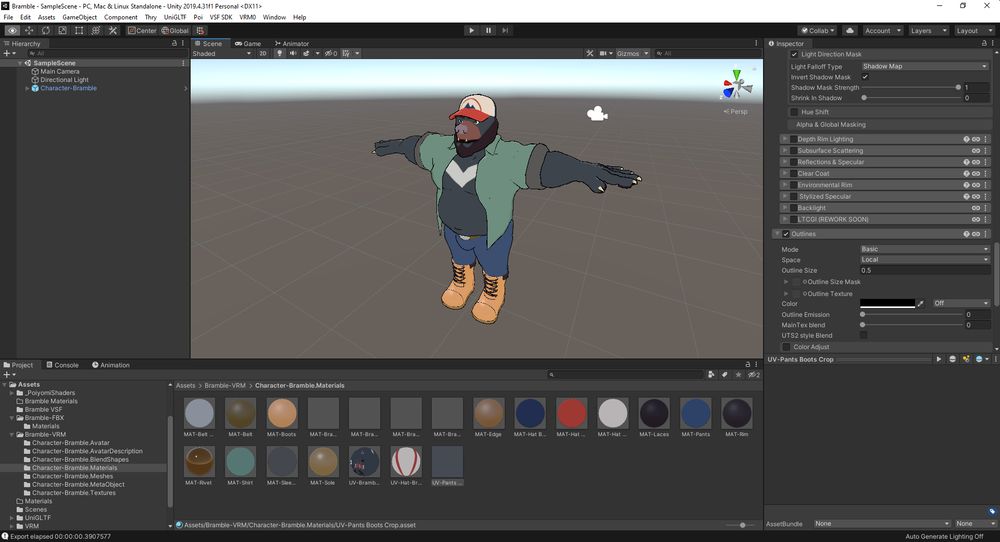Uncheck the Outlines checkbox
The width and height of the screenshot is (1000, 542).
(x=786, y=234)
